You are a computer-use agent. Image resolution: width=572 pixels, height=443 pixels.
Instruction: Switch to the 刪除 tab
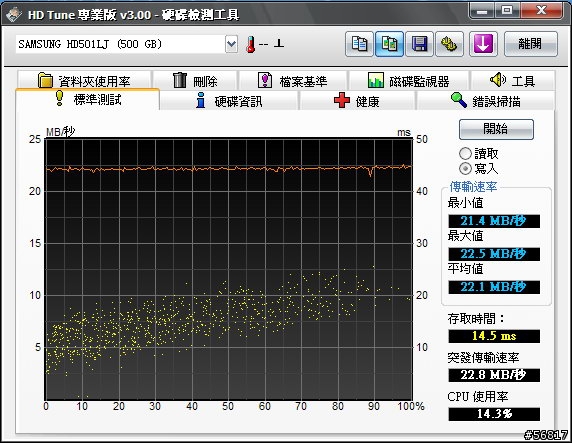(x=195, y=80)
